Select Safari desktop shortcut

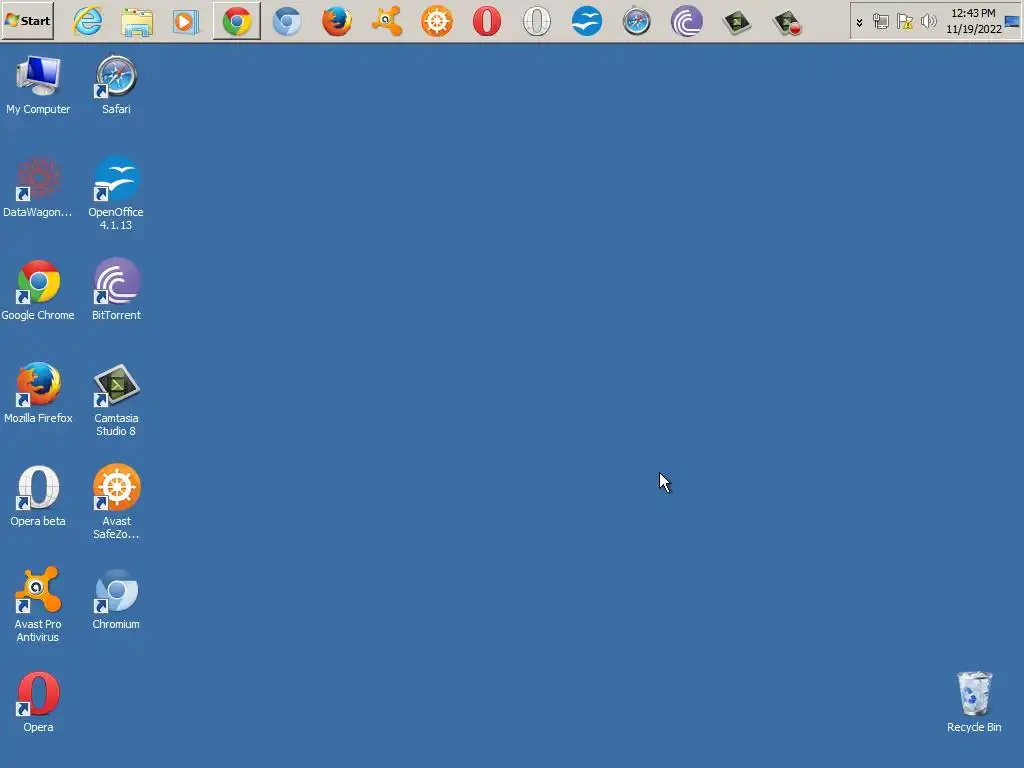(116, 85)
